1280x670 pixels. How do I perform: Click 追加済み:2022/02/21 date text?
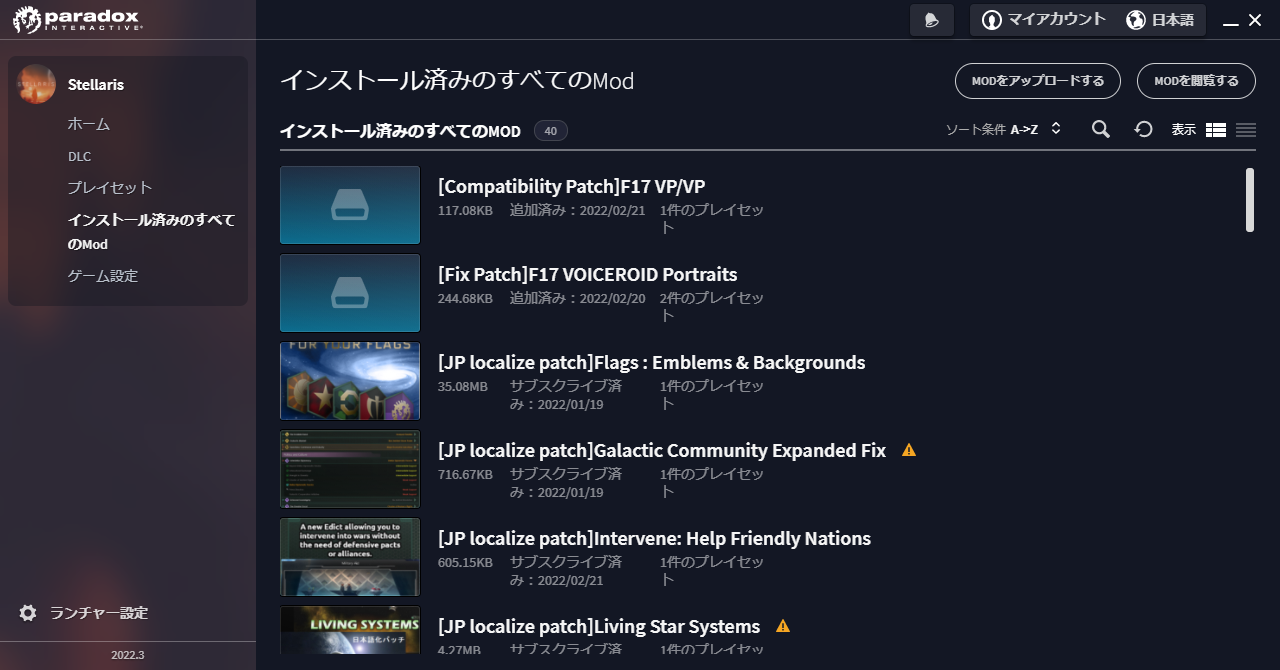(x=578, y=211)
